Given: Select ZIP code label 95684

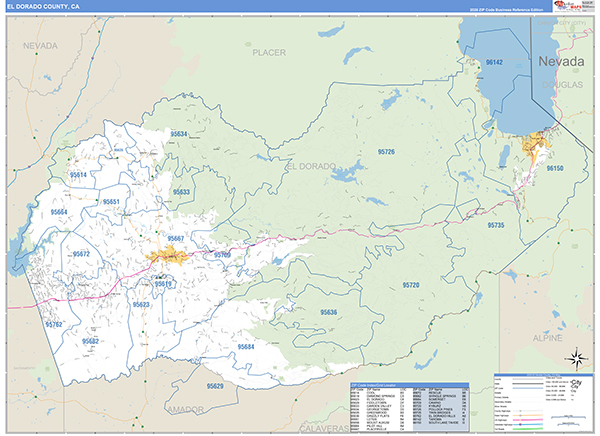Looking at the screenshot, I should [x=246, y=346].
